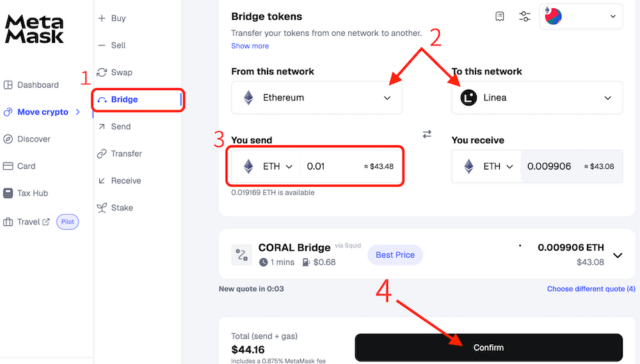Expand the CORAL Bridge quote details
Viewport: 640px width, 364px height.
(x=618, y=255)
